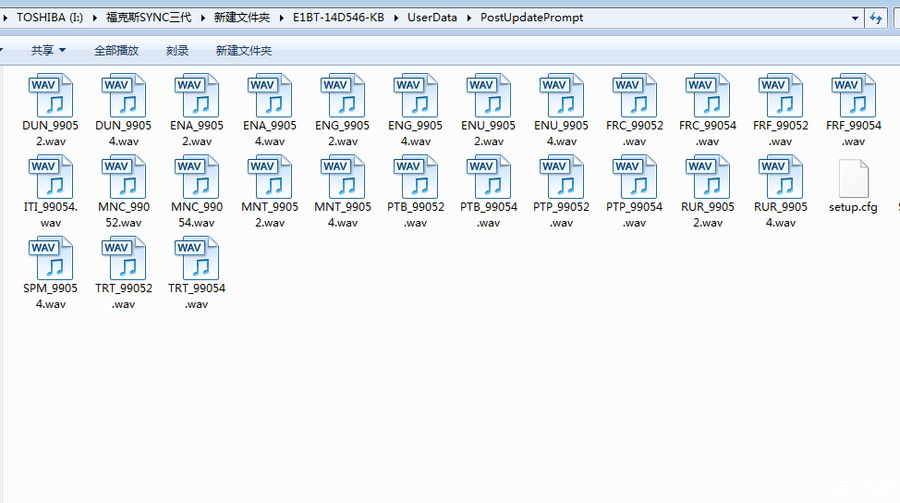Select ENG_99052.wav file icon

point(342,95)
